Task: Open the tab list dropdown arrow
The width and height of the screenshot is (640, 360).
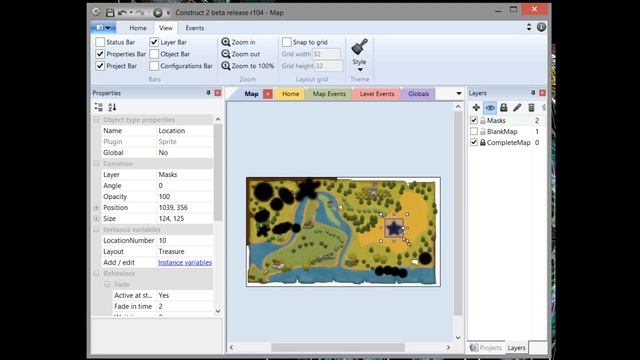Action: click(x=458, y=93)
